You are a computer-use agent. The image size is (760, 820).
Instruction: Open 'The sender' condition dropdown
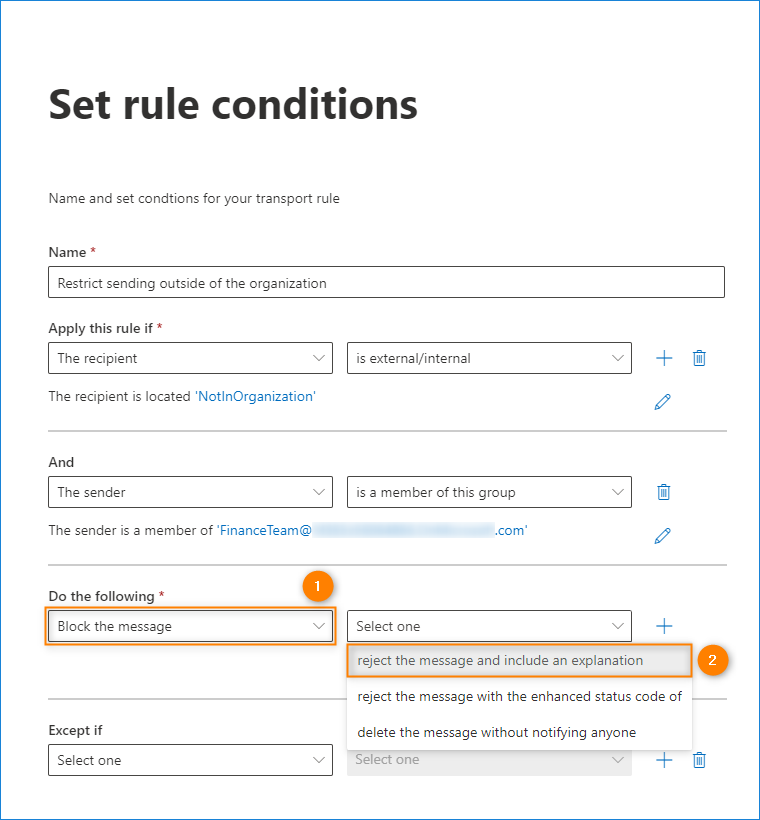[x=190, y=492]
